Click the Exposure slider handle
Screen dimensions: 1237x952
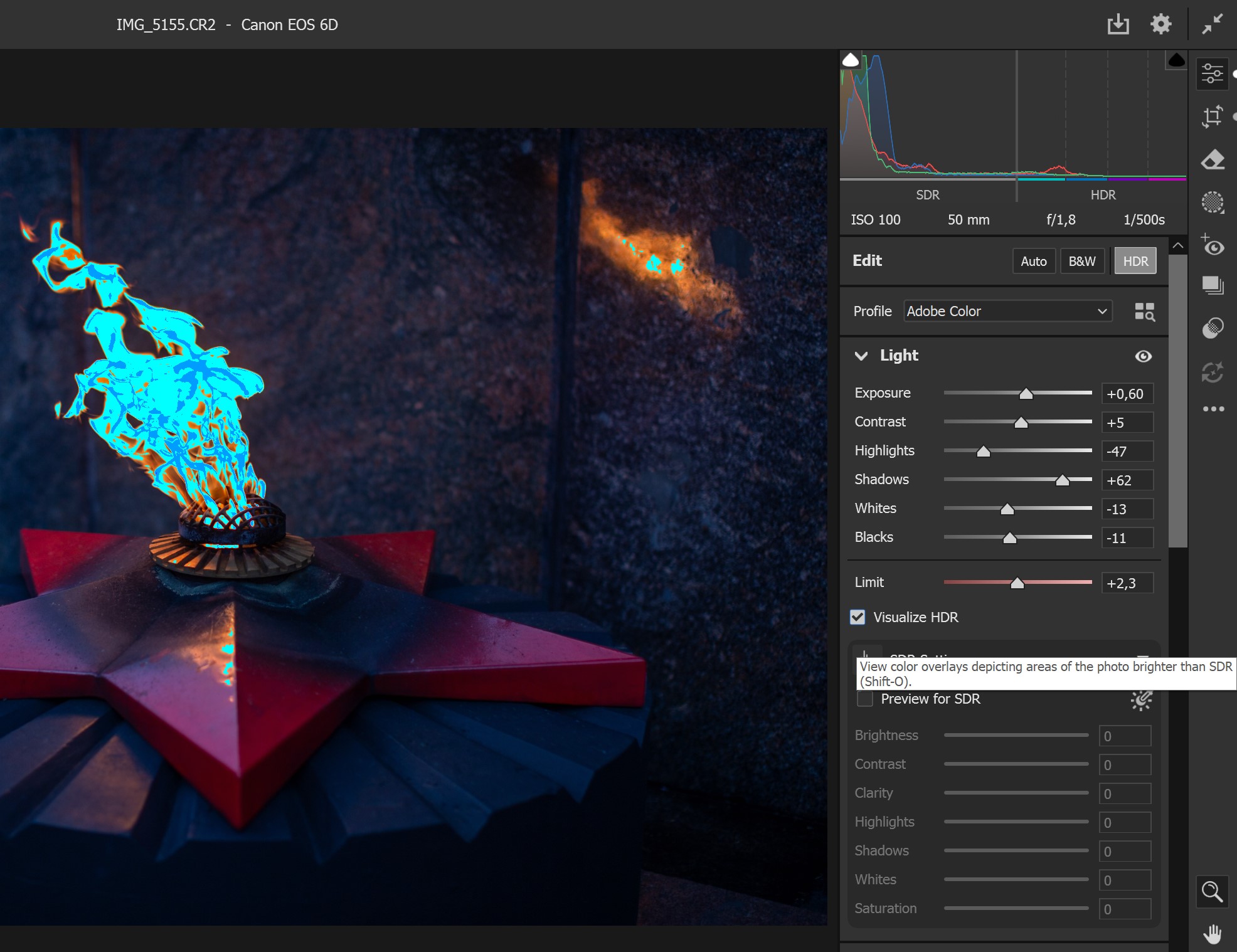1026,394
